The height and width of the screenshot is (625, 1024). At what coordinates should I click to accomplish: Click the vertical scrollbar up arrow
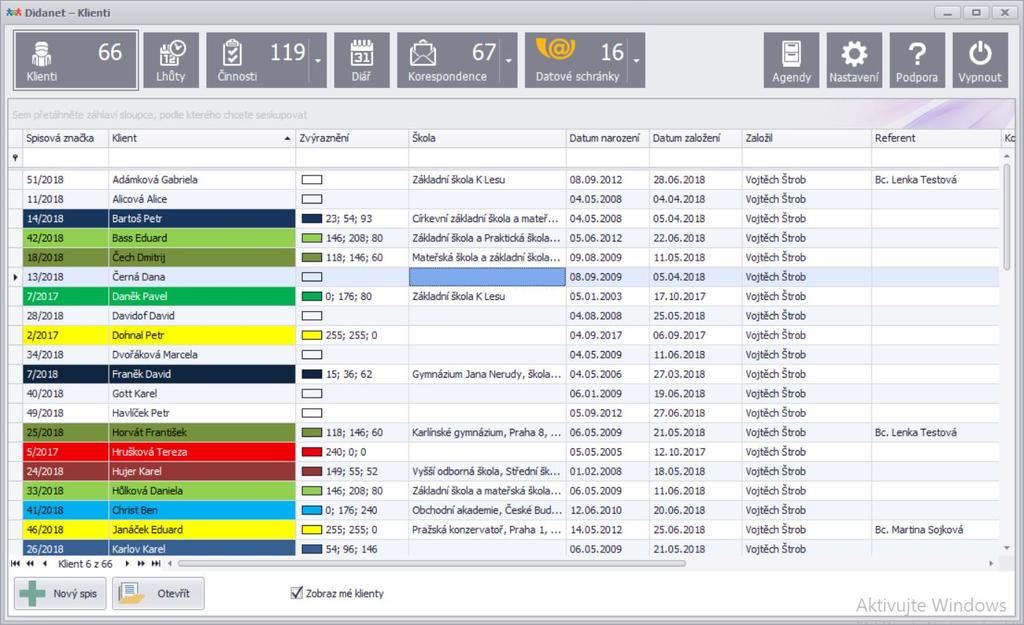pos(1006,156)
